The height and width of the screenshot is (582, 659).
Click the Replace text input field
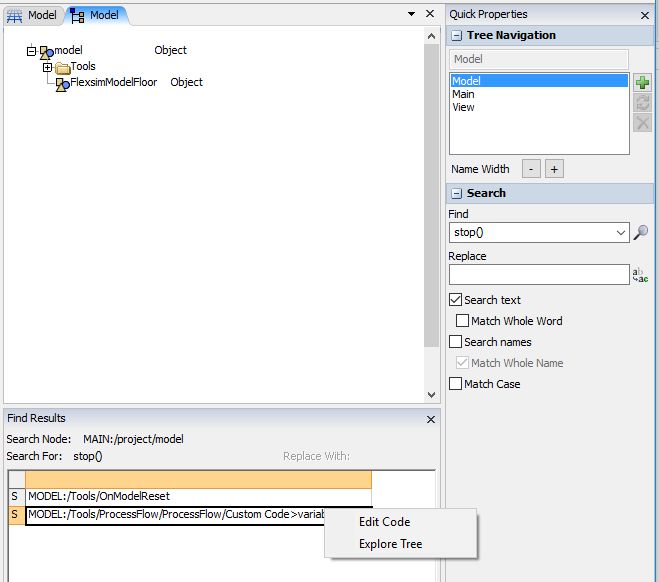click(538, 275)
